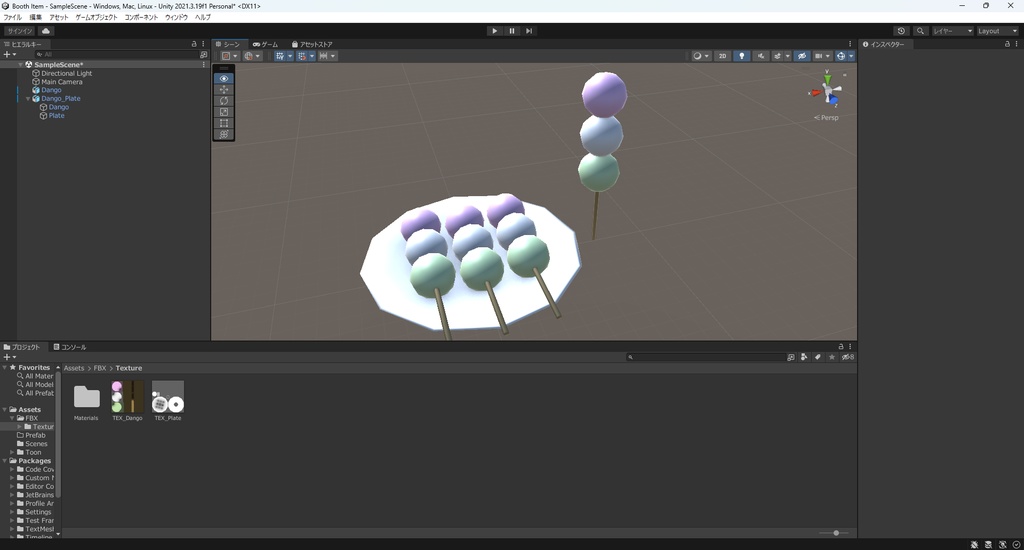The height and width of the screenshot is (550, 1024).
Task: Toggle the Project panel lock
Action: (x=840, y=347)
